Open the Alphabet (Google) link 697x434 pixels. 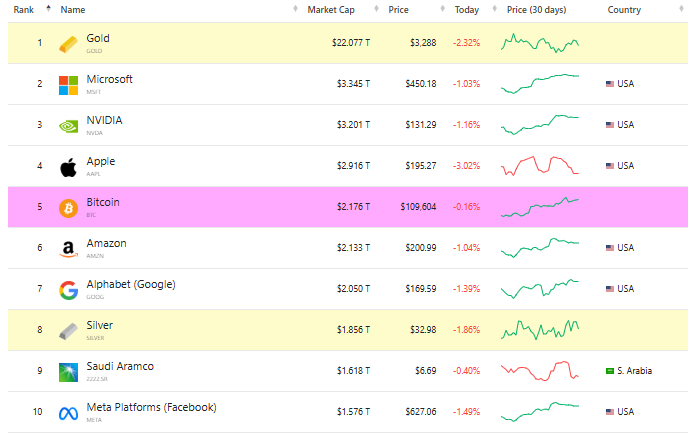pos(131,285)
